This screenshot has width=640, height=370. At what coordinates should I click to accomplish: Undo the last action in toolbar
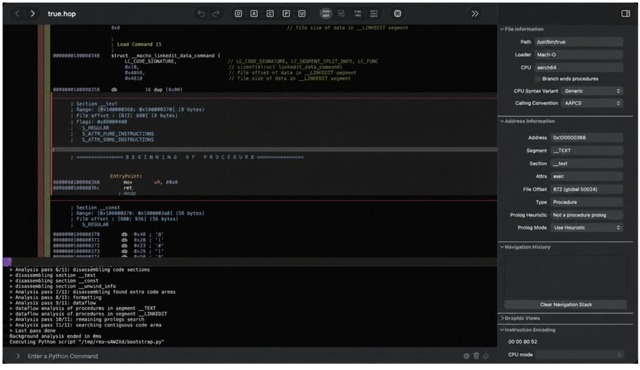click(x=201, y=14)
